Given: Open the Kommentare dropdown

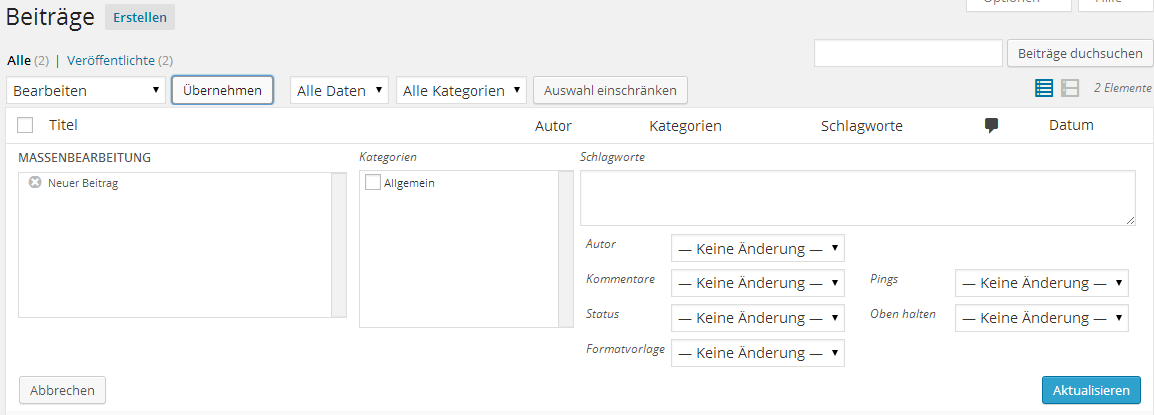Looking at the screenshot, I should point(757,283).
